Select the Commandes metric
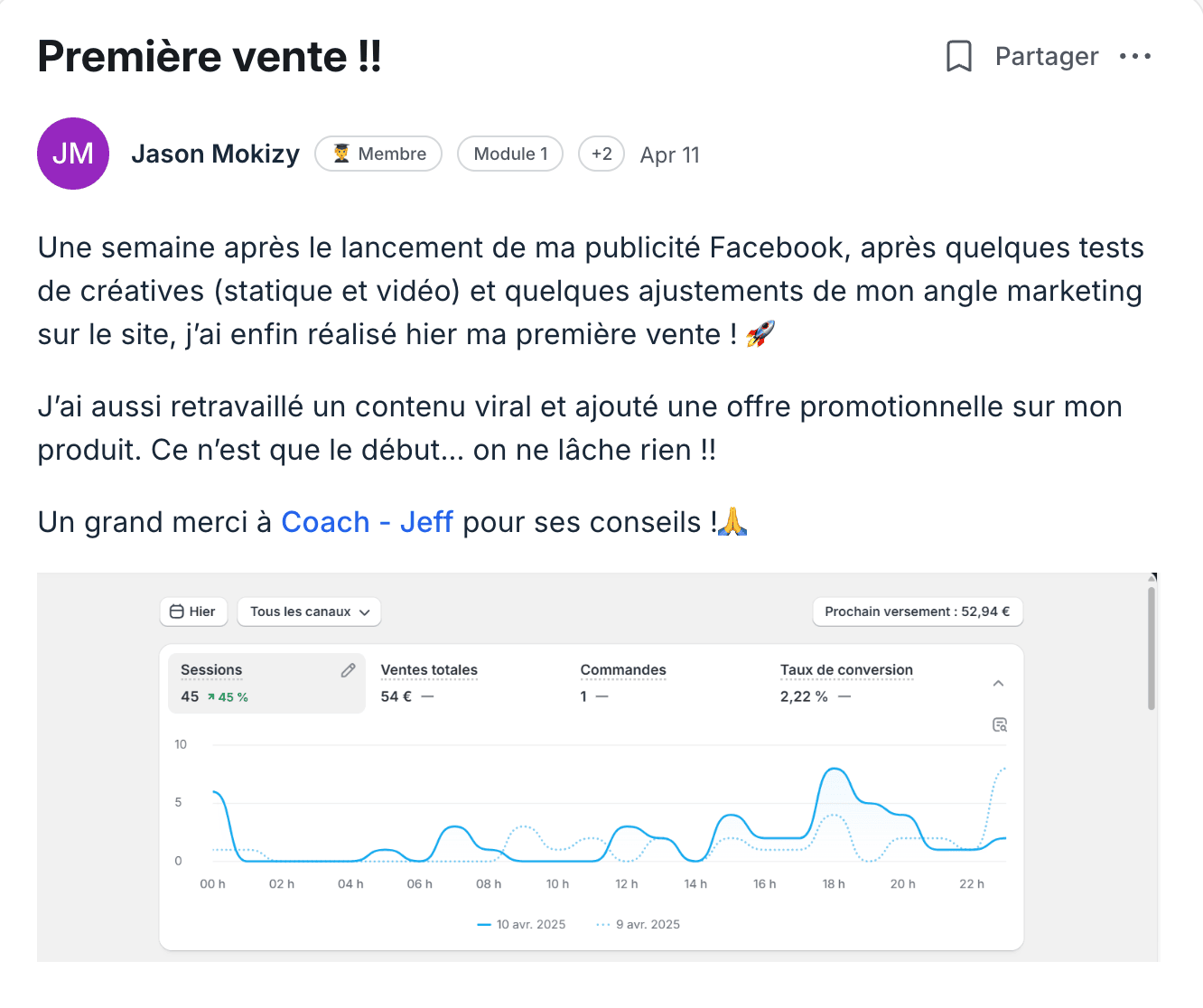 pyautogui.click(x=623, y=683)
